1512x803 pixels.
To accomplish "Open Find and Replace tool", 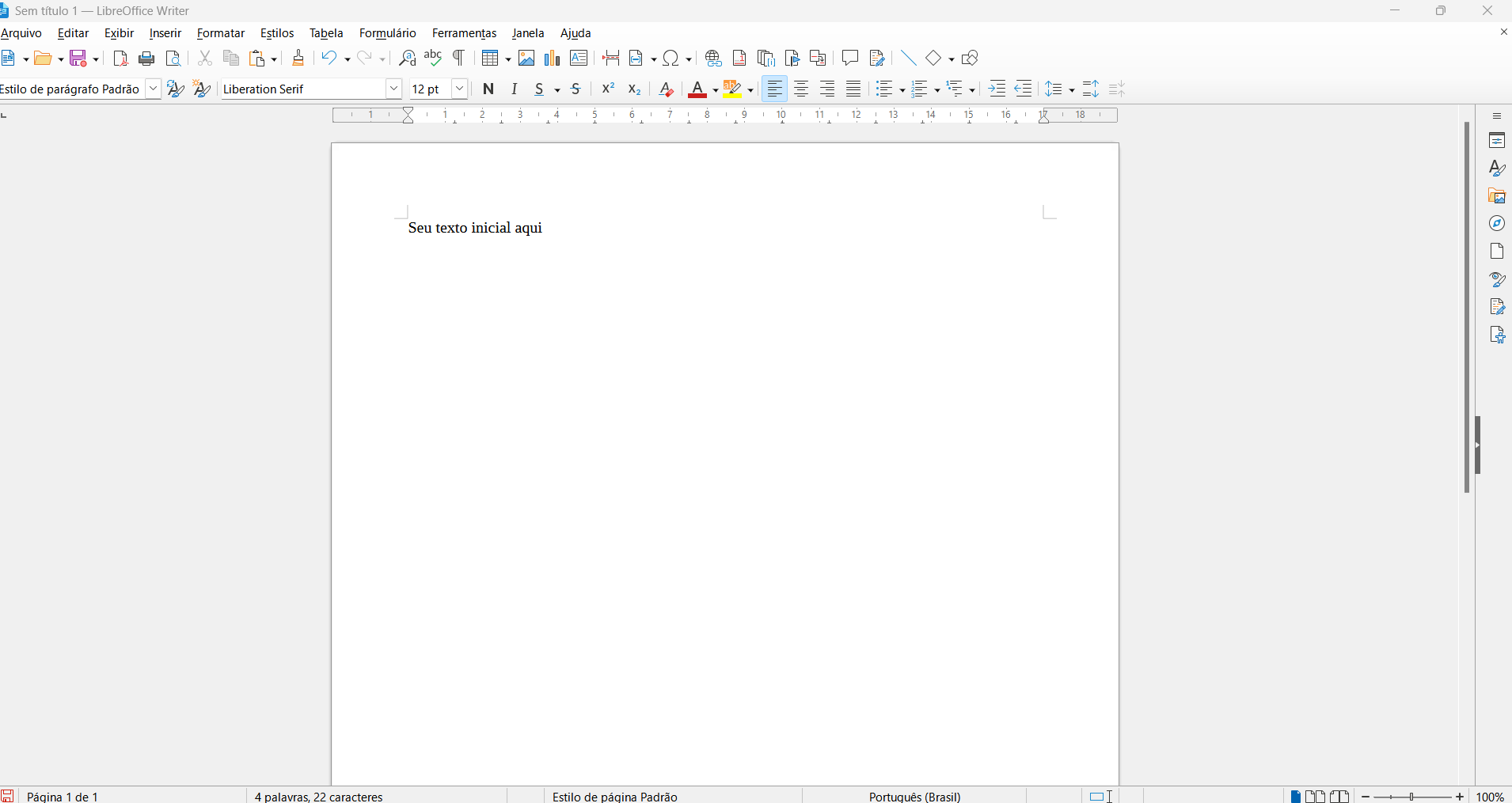I will pos(407,58).
